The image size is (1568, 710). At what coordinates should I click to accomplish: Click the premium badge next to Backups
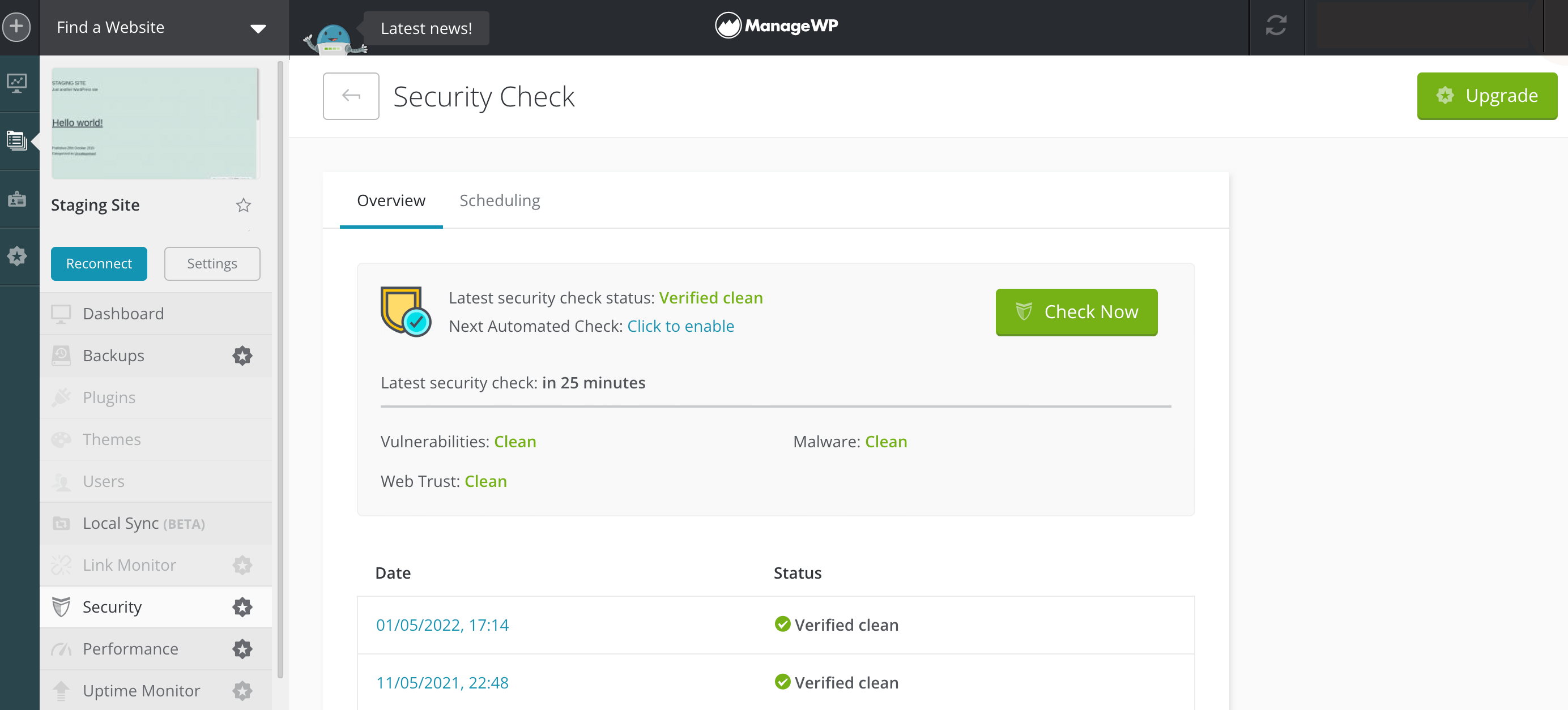(242, 356)
